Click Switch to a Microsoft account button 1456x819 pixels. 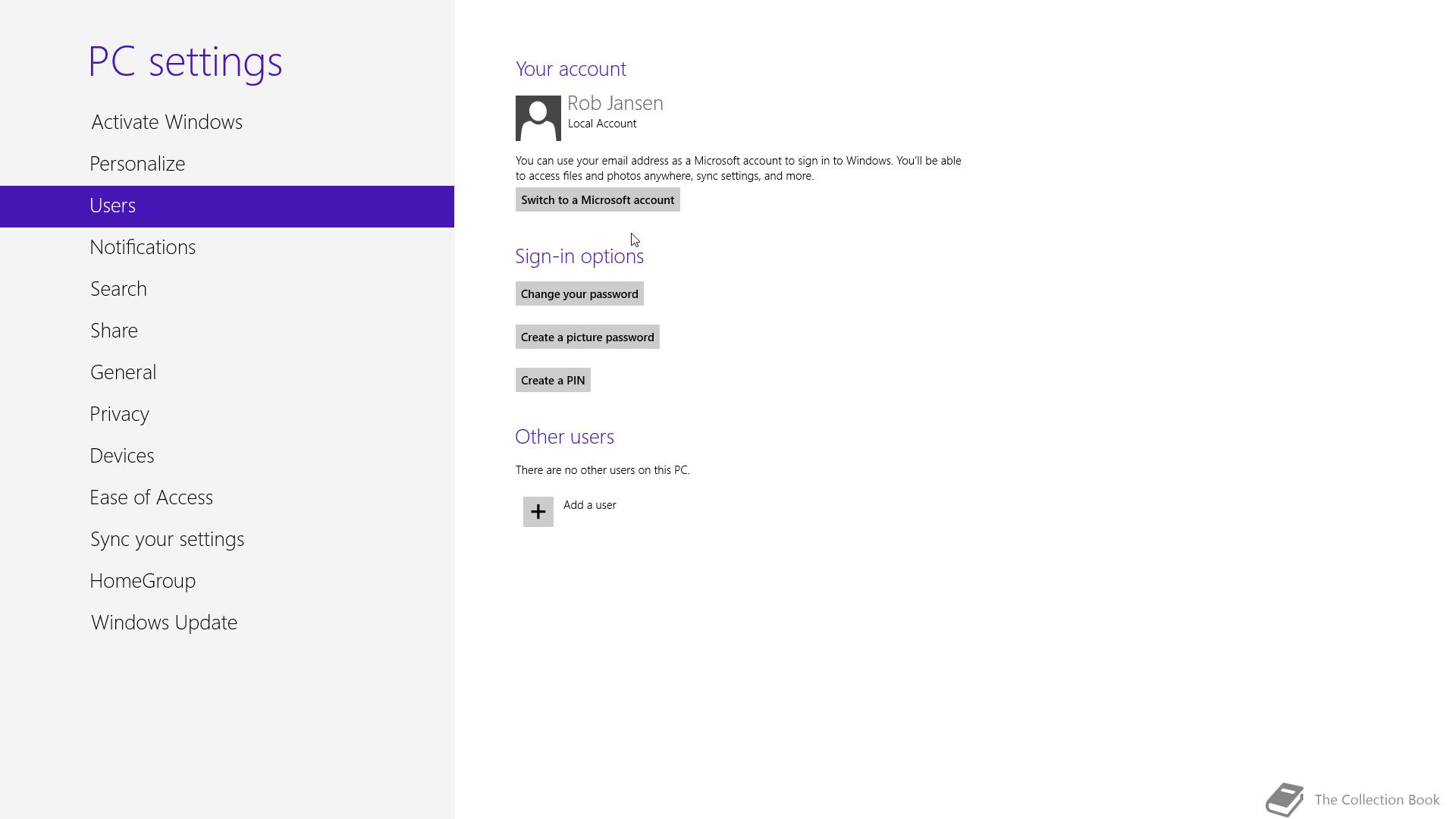pyautogui.click(x=598, y=199)
